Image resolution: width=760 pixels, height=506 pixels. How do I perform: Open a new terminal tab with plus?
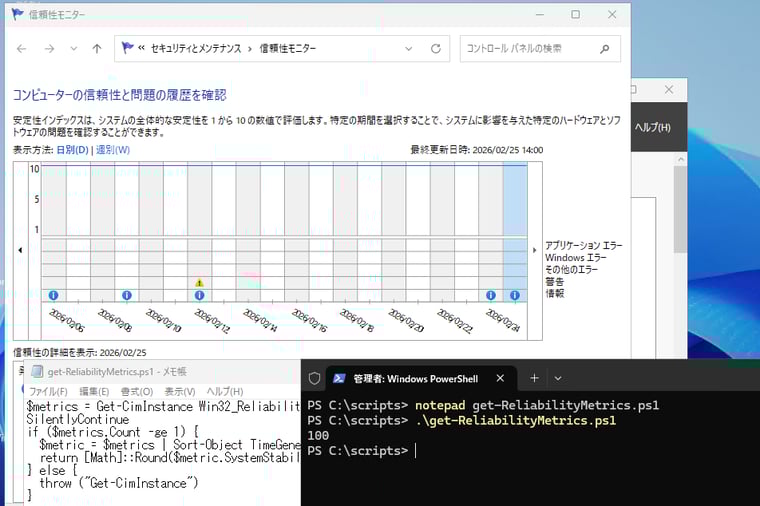click(x=534, y=378)
